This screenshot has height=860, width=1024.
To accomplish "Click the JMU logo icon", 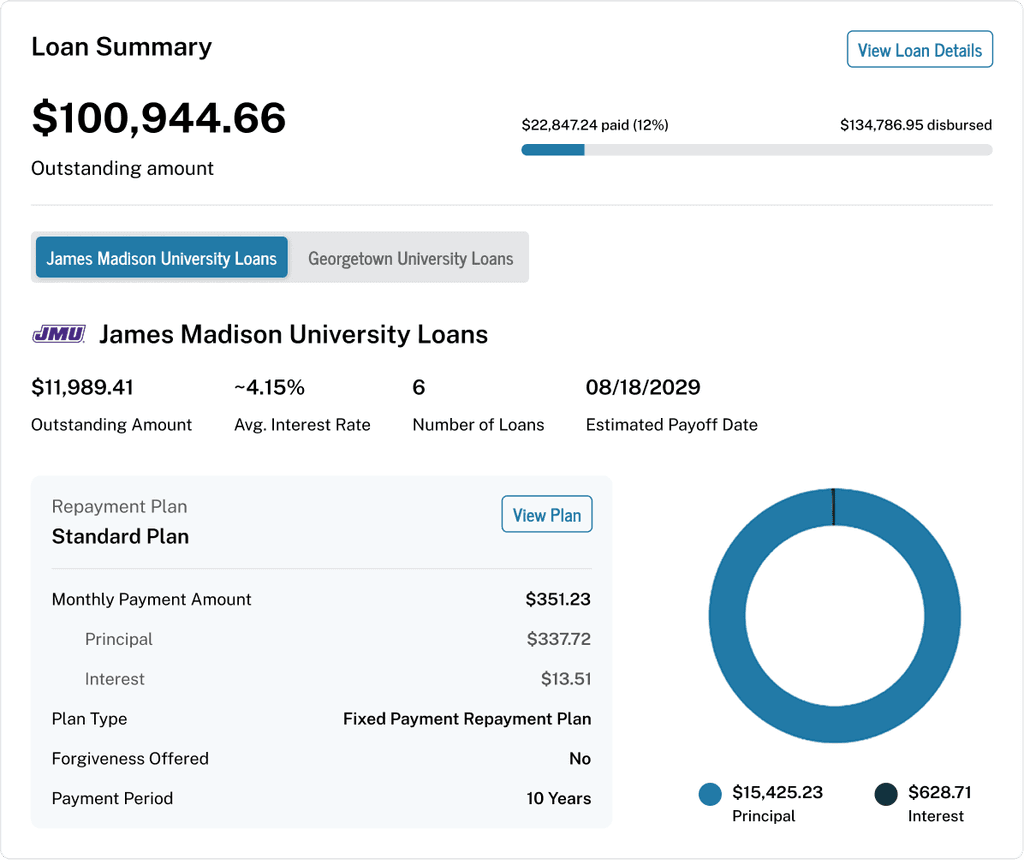I will (59, 334).
